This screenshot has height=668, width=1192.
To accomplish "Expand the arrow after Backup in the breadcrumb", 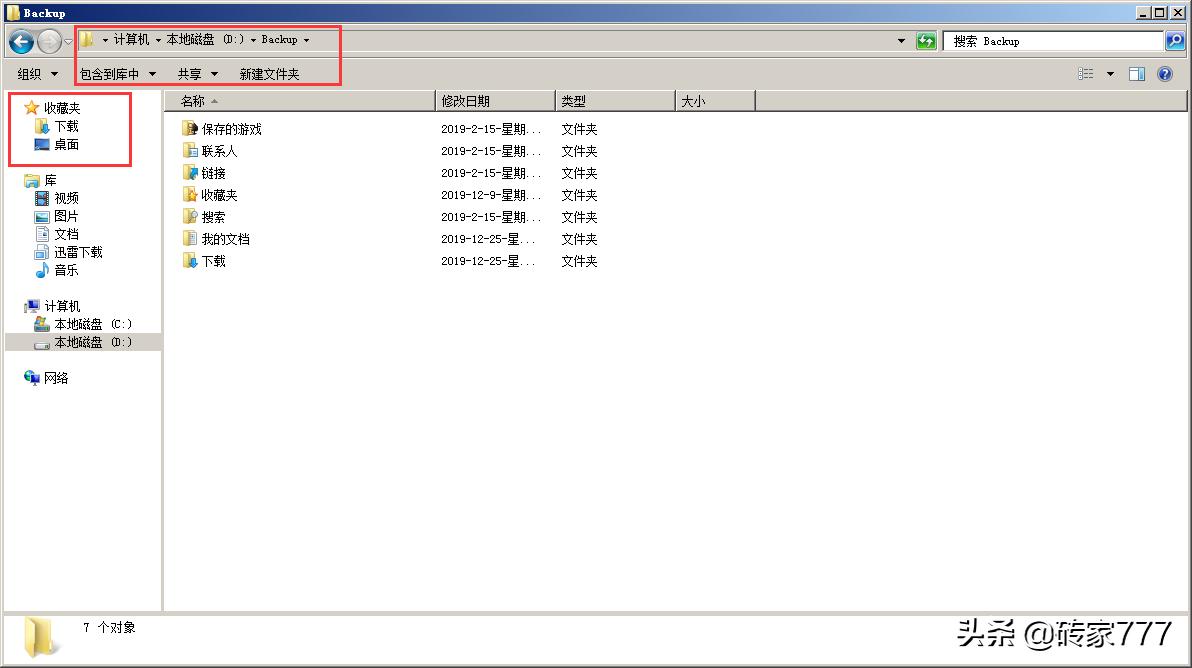I will pyautogui.click(x=306, y=40).
